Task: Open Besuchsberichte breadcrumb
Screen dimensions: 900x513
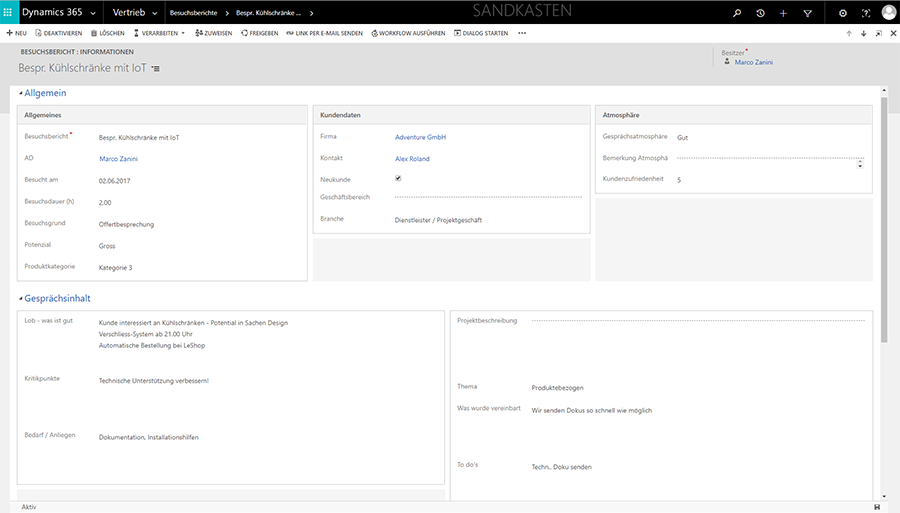Action: (x=193, y=13)
